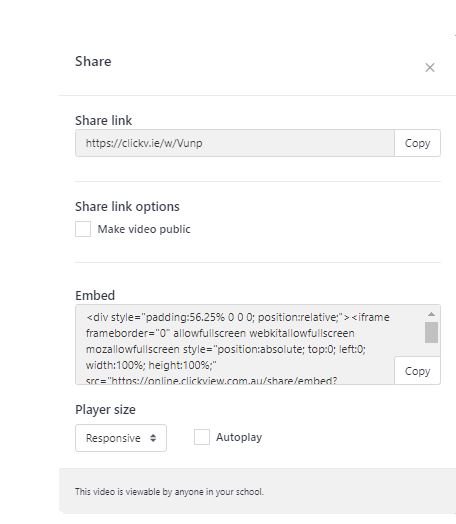The height and width of the screenshot is (524, 456).
Task: Click the embed scrollbar track below the thumb
Action: pos(431,349)
